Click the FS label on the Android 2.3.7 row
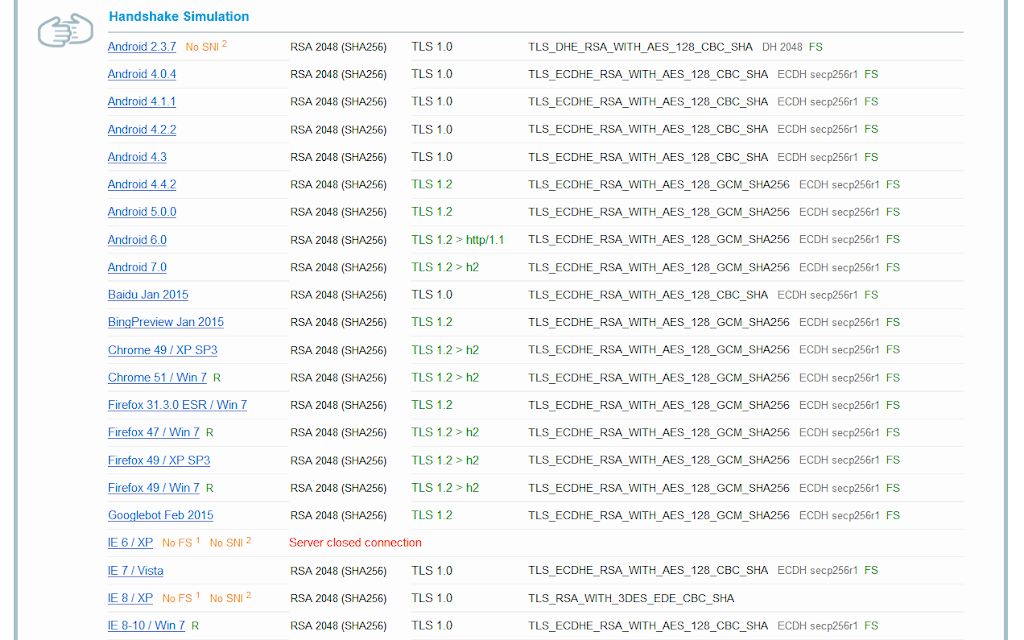1024x640 pixels. coord(815,47)
